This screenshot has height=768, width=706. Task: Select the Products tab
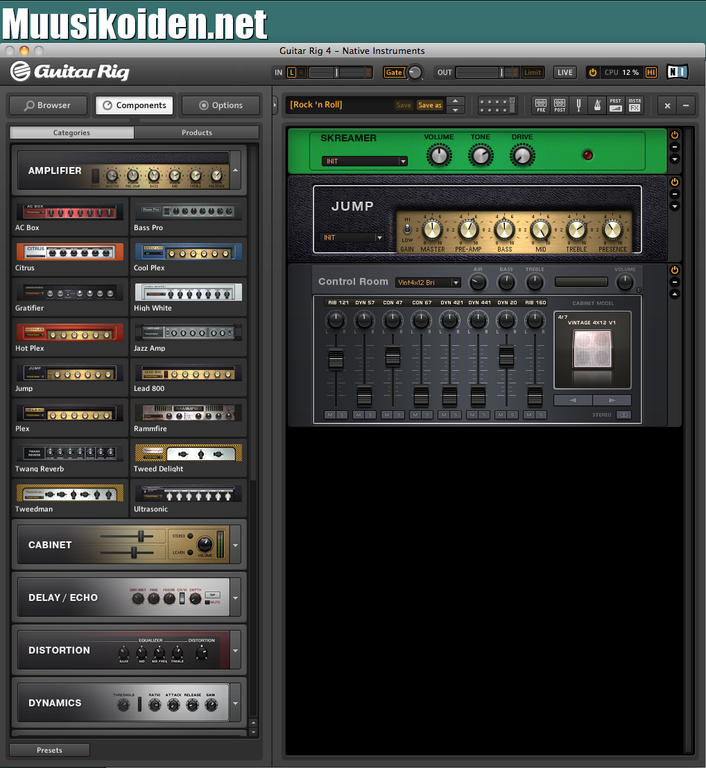tap(197, 133)
